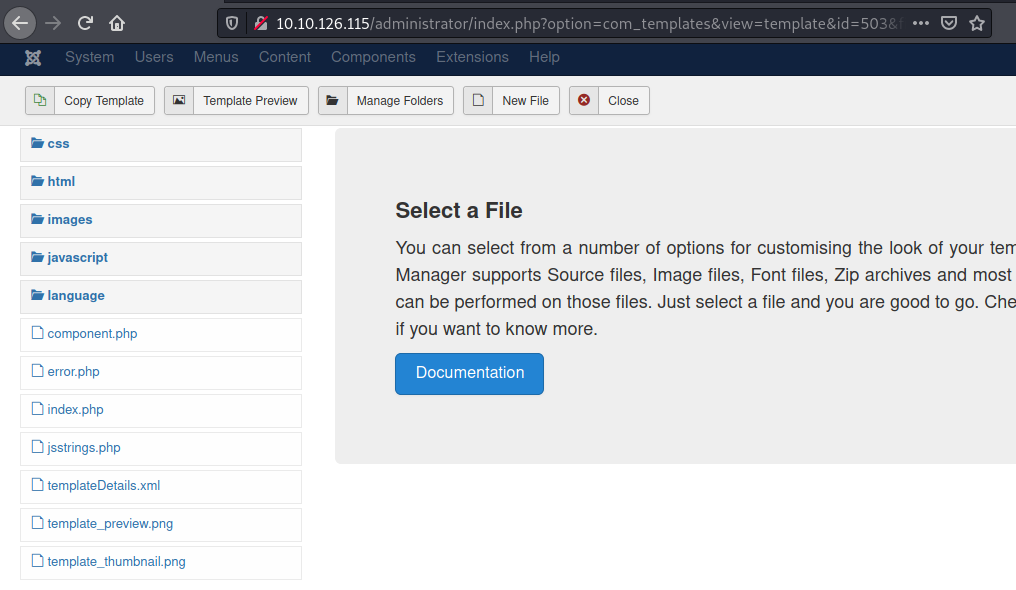
Task: Click the insecure connection padlock icon
Action: (x=261, y=22)
